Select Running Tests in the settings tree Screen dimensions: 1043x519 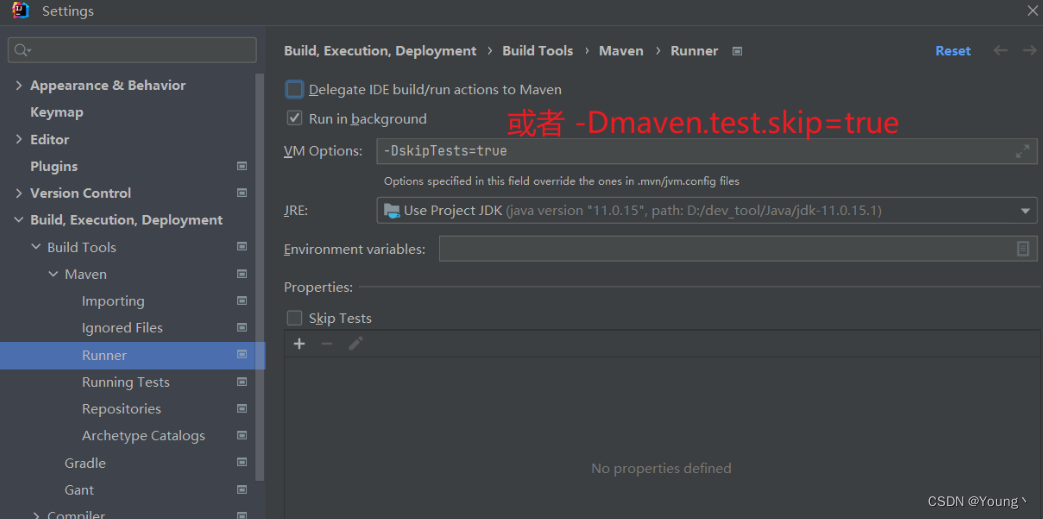[x=126, y=382]
